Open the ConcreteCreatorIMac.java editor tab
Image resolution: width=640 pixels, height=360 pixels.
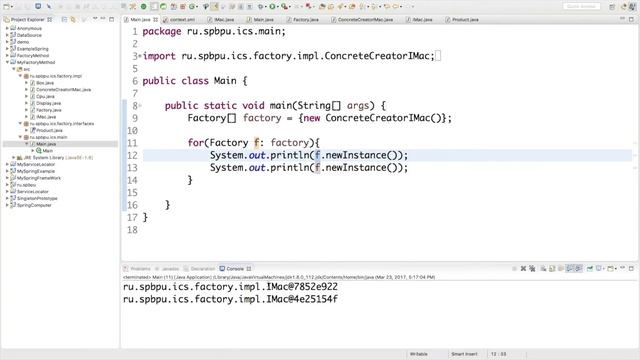coord(362,20)
